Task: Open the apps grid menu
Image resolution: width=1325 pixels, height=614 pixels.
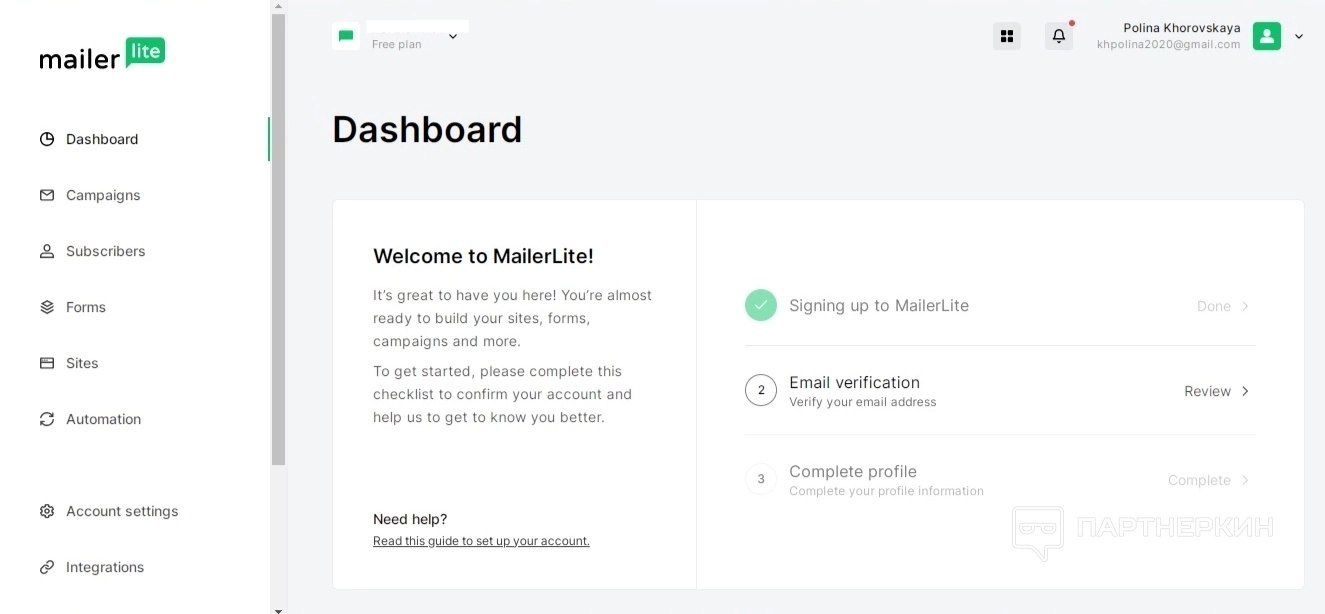Action: 1007,37
